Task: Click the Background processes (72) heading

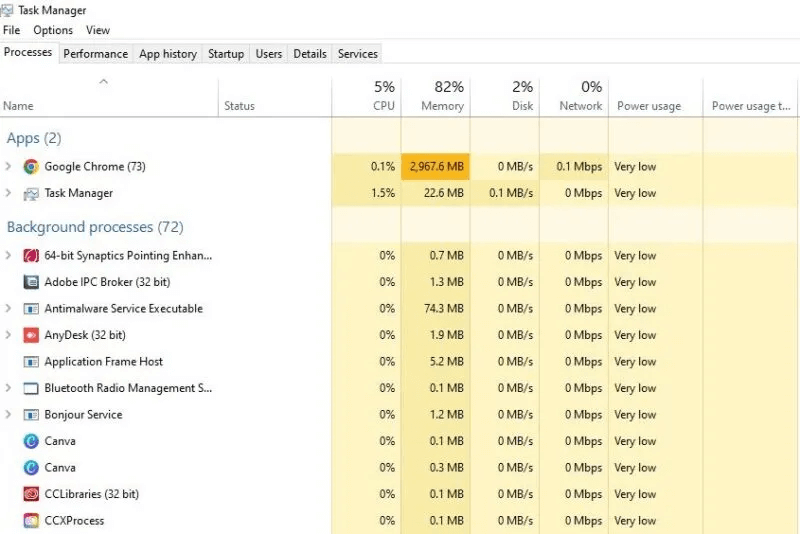Action: pos(95,227)
